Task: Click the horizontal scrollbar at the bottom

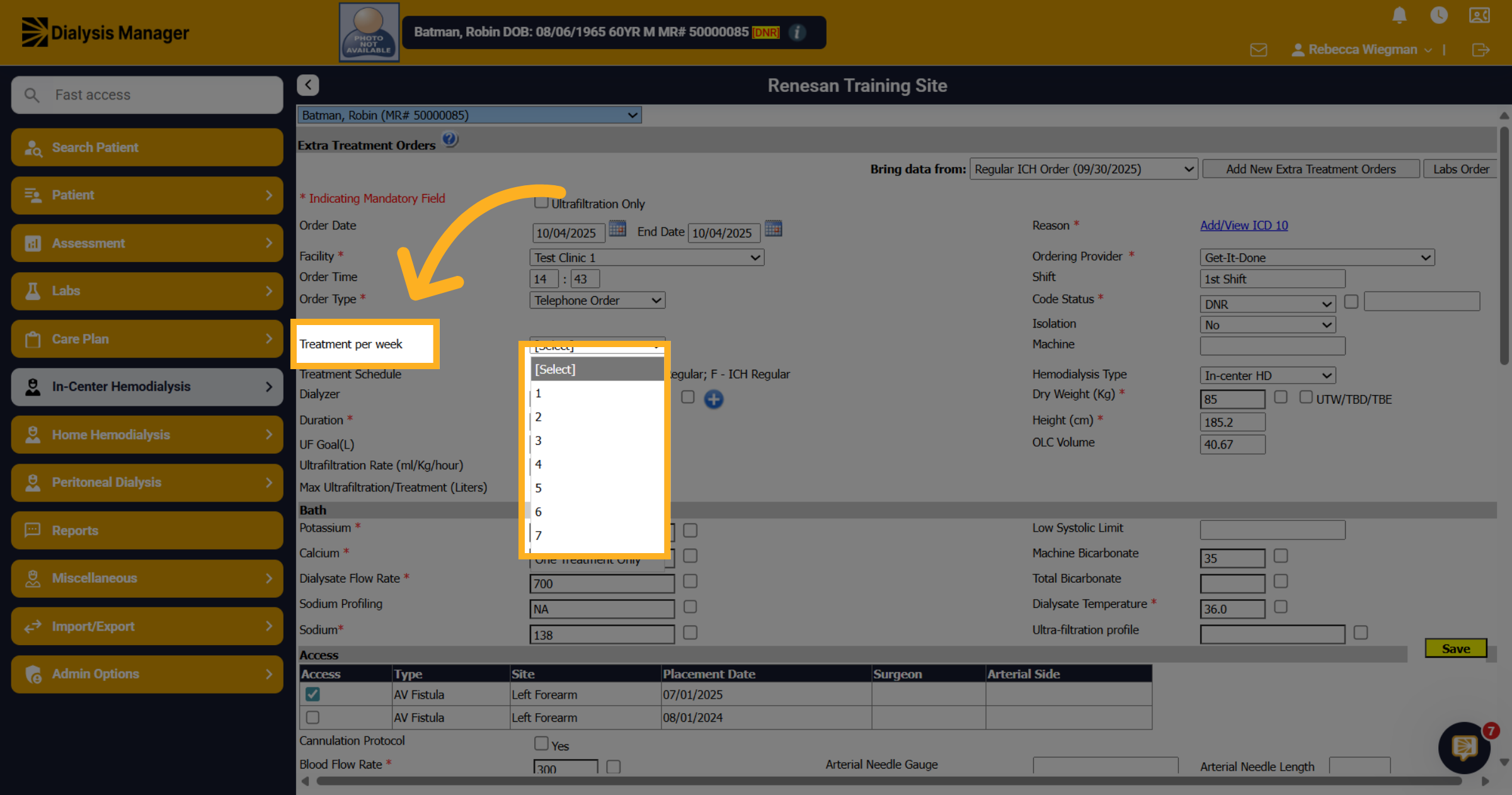Action: 888,781
